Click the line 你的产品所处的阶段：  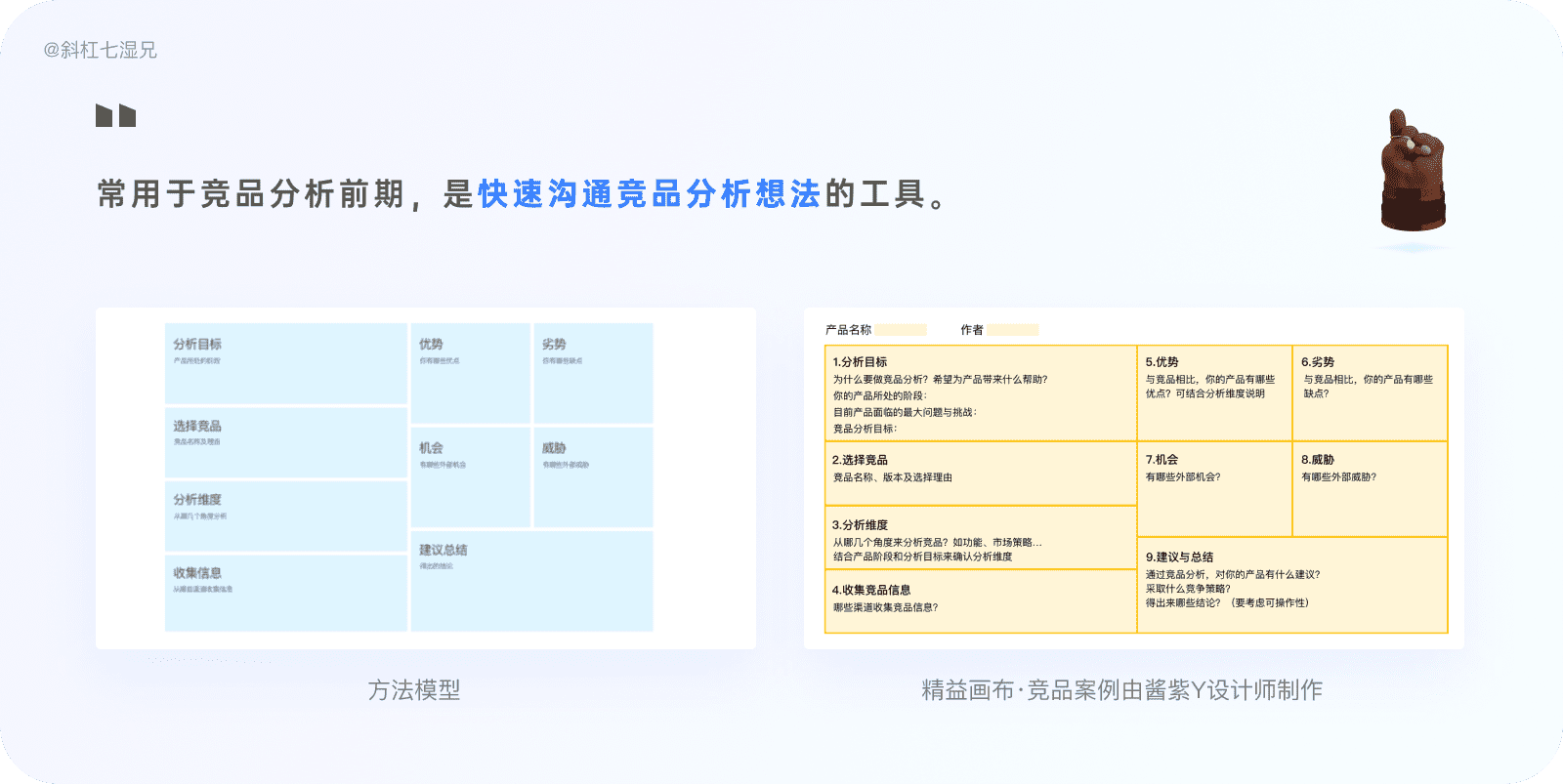[x=880, y=396]
